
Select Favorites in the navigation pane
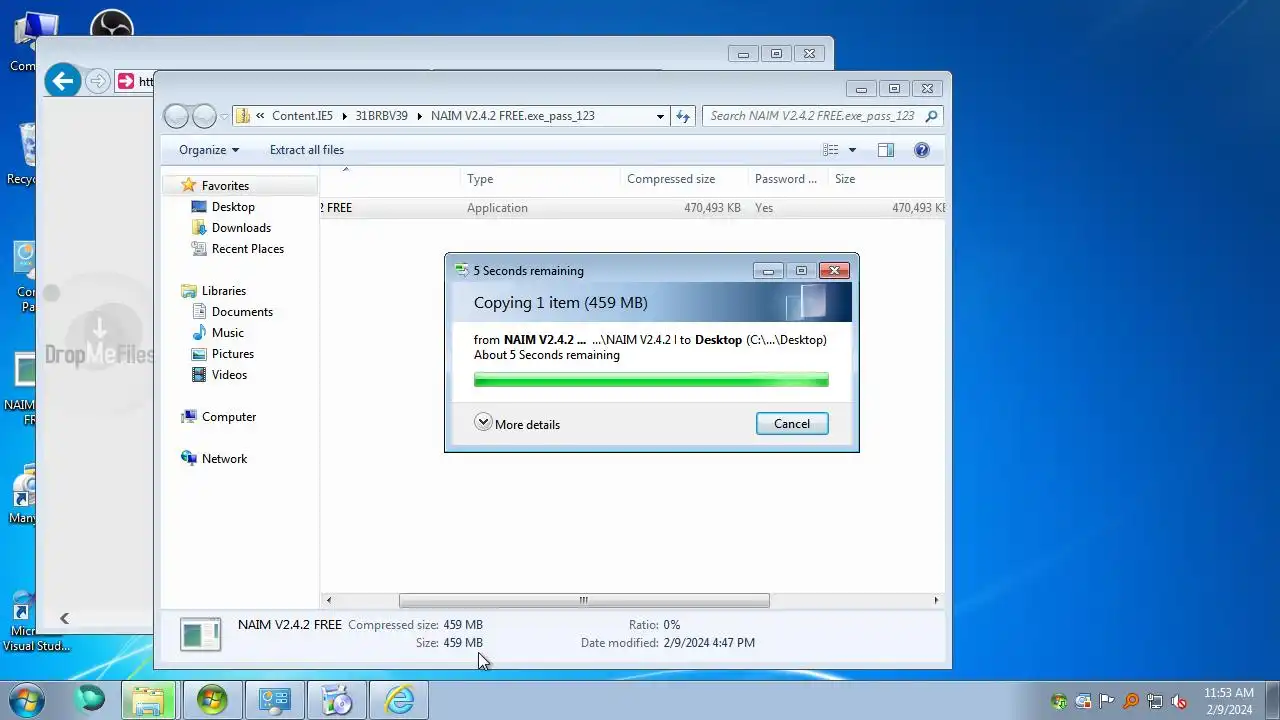(225, 186)
